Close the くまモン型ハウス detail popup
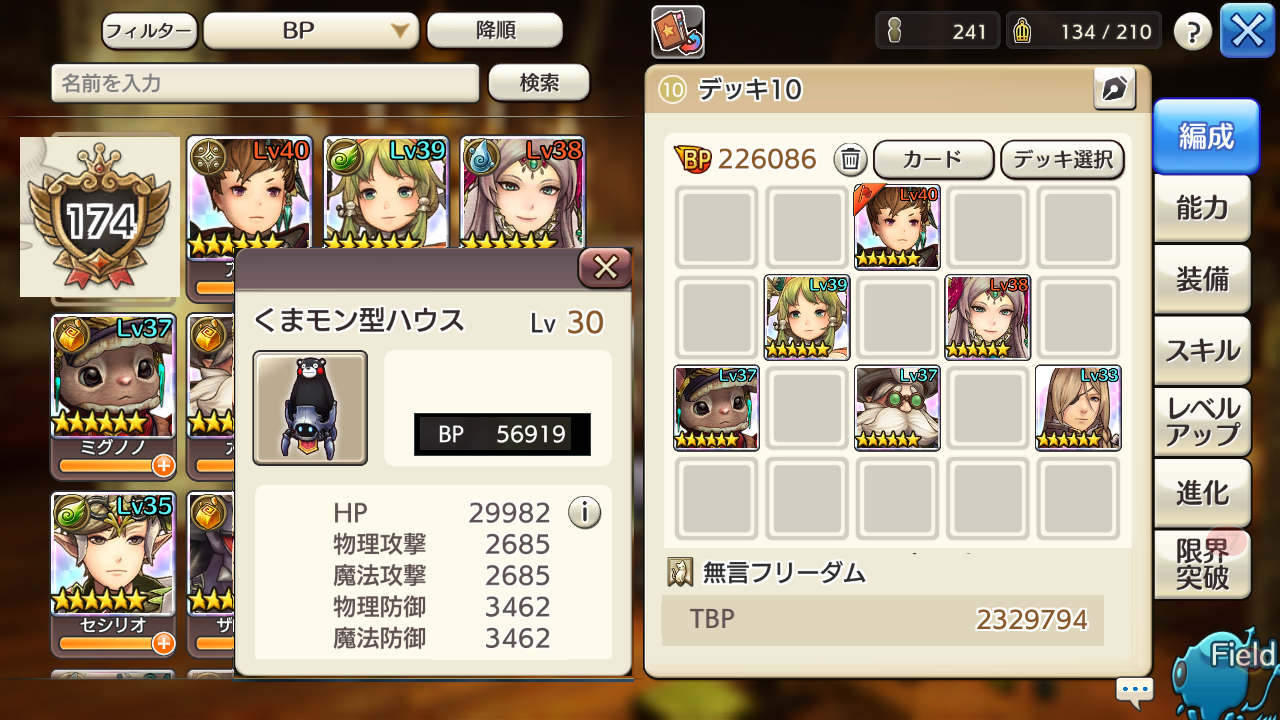1280x720 pixels. coord(606,268)
